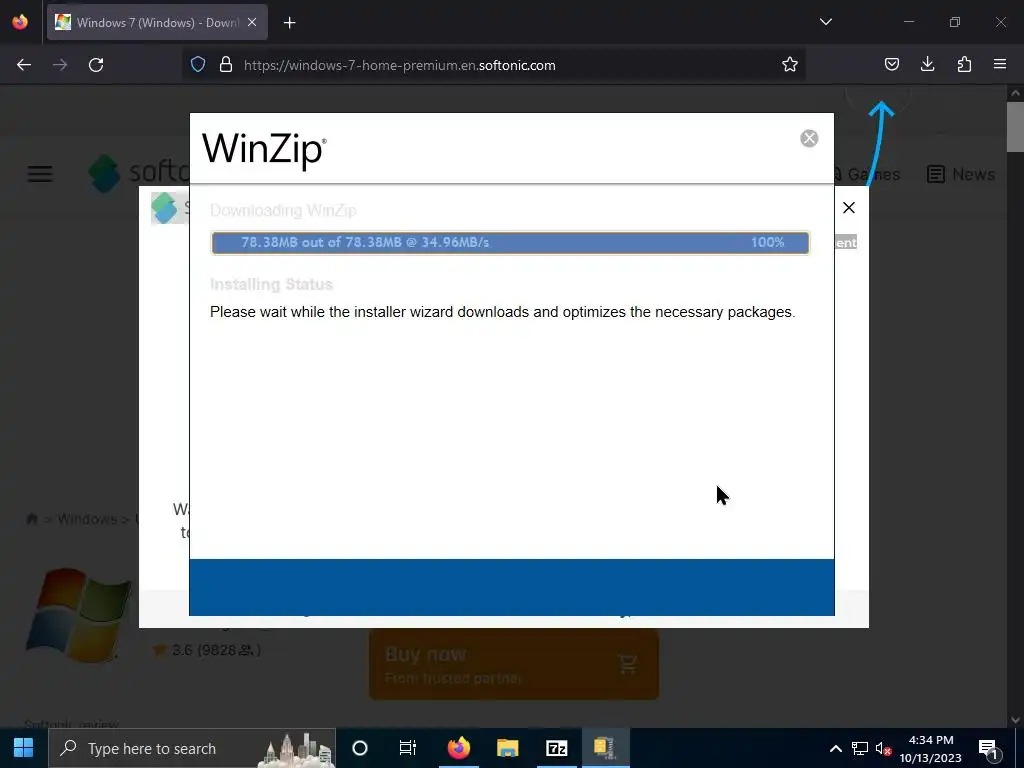The image size is (1024, 768).
Task: Open the notification center icon
Action: coord(988,748)
